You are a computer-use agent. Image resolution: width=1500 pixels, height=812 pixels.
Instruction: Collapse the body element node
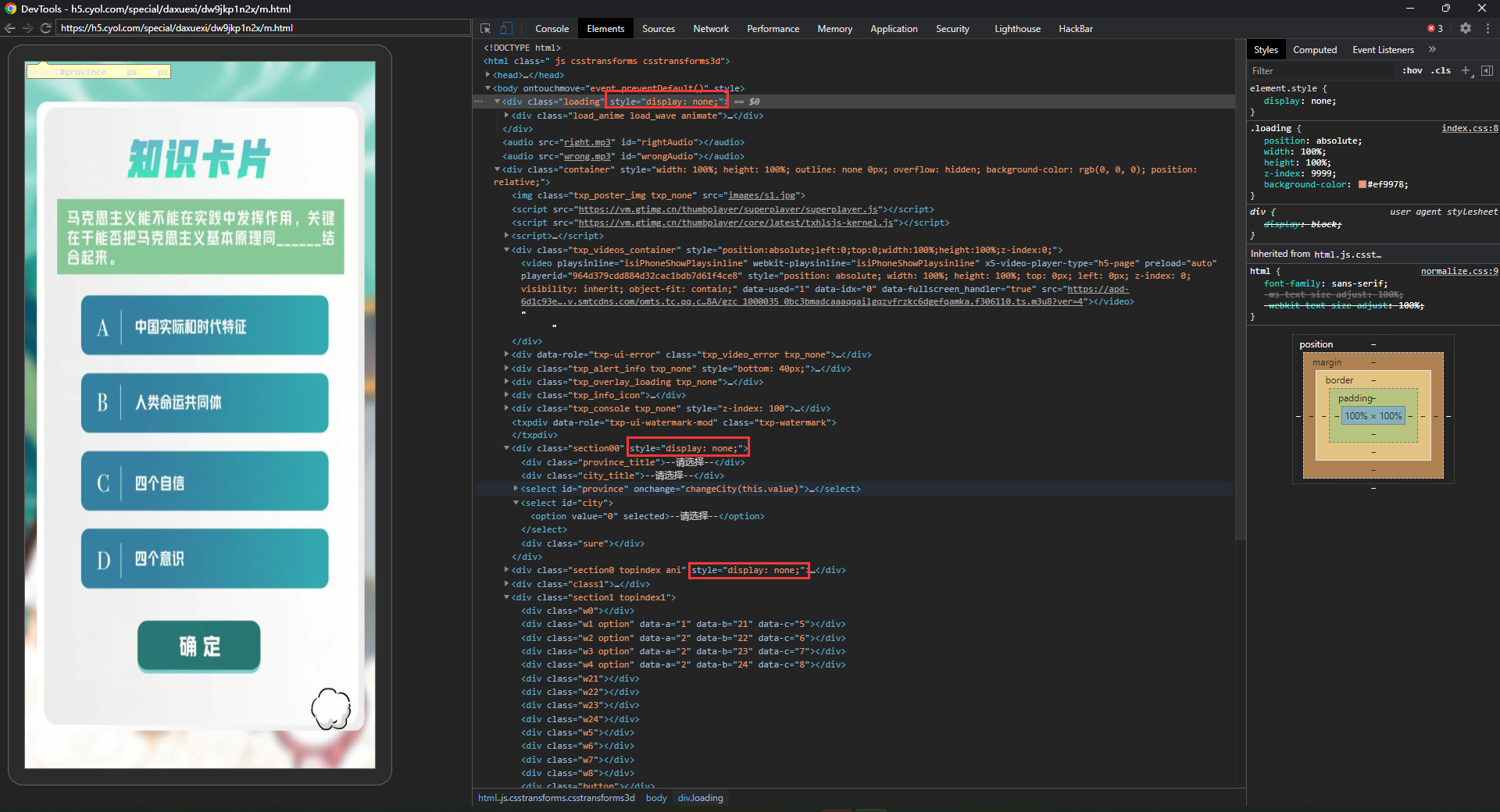coord(488,88)
